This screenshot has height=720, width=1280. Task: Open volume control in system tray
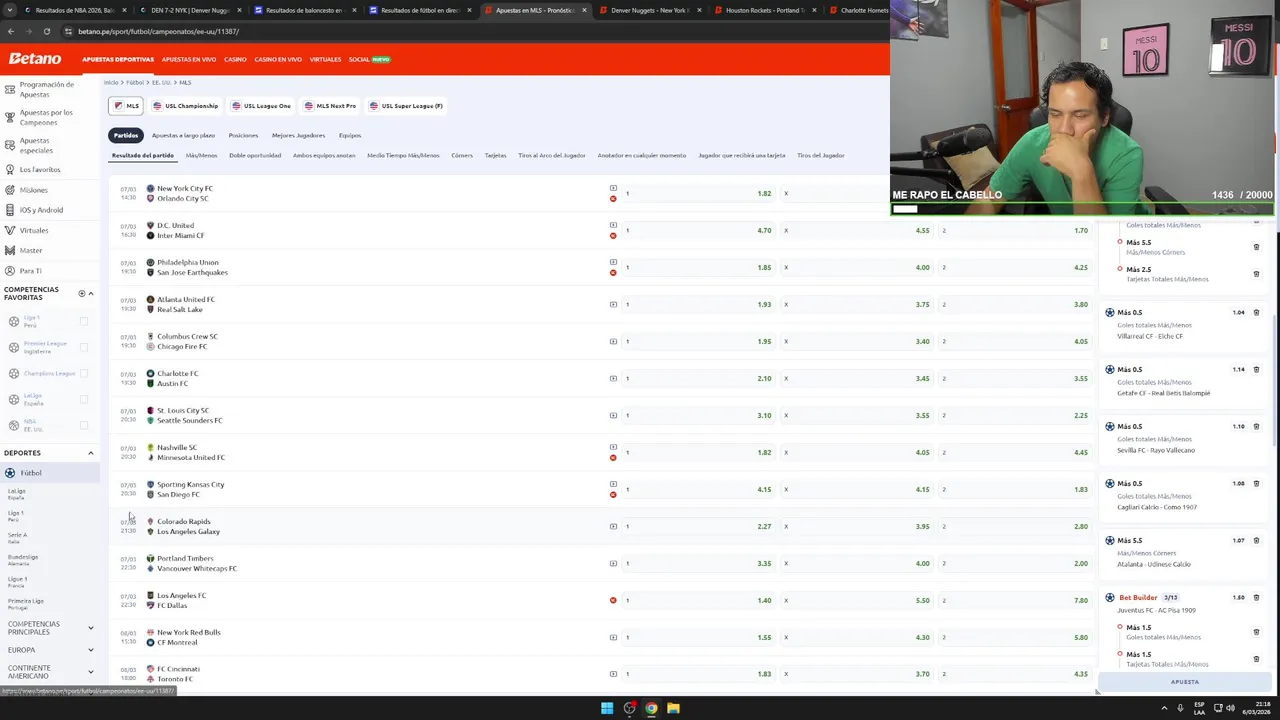(x=1229, y=708)
